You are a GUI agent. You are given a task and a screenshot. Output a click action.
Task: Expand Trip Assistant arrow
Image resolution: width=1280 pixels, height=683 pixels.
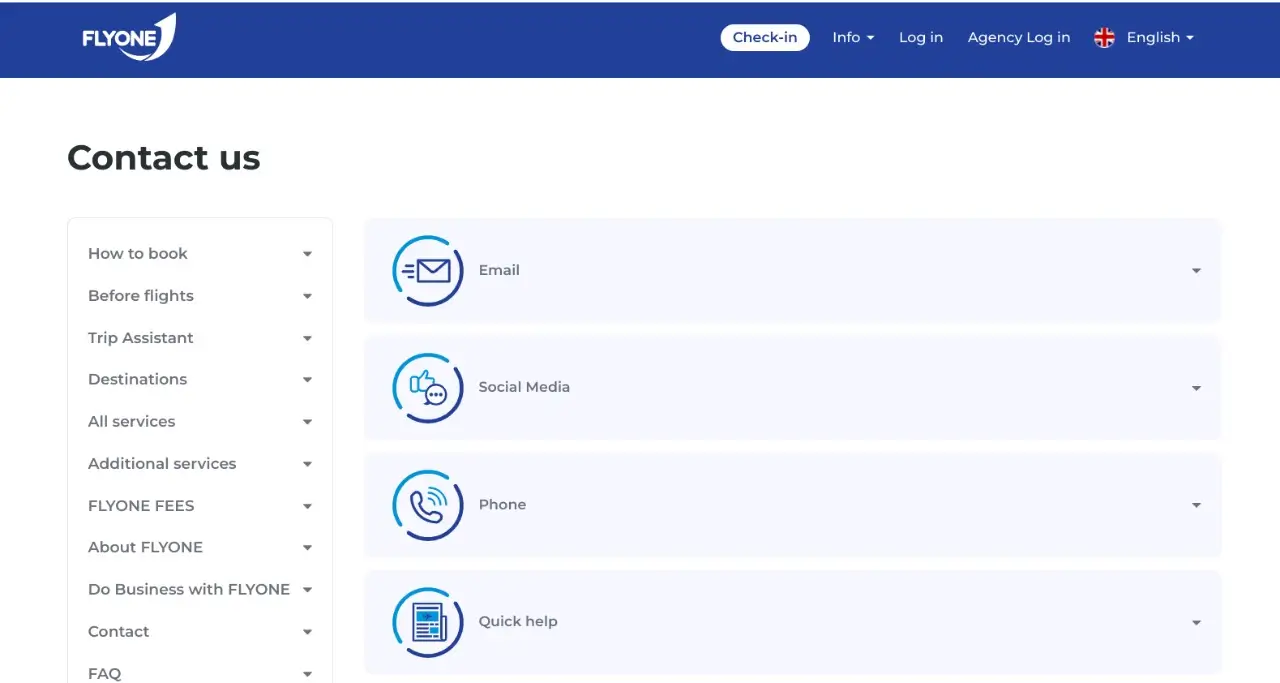click(x=307, y=338)
